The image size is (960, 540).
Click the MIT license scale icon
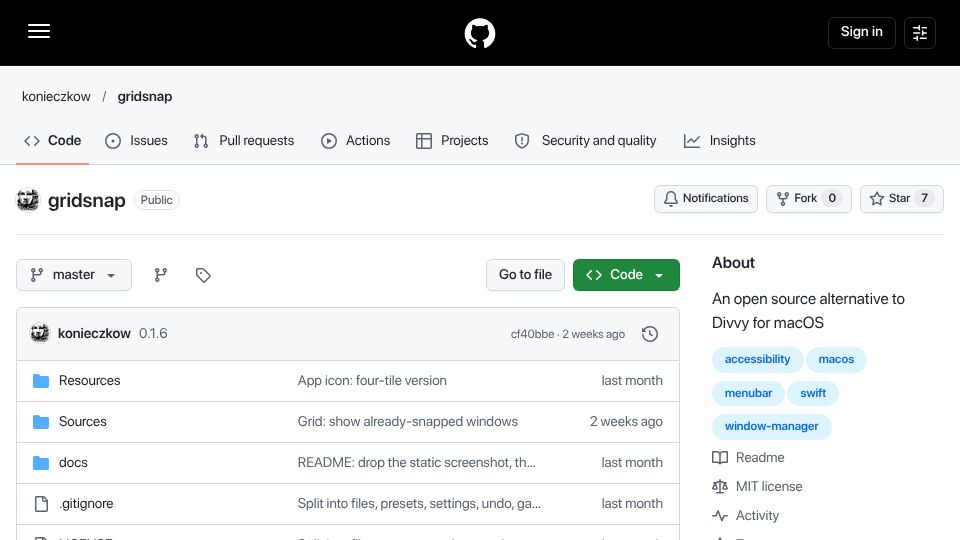click(720, 487)
